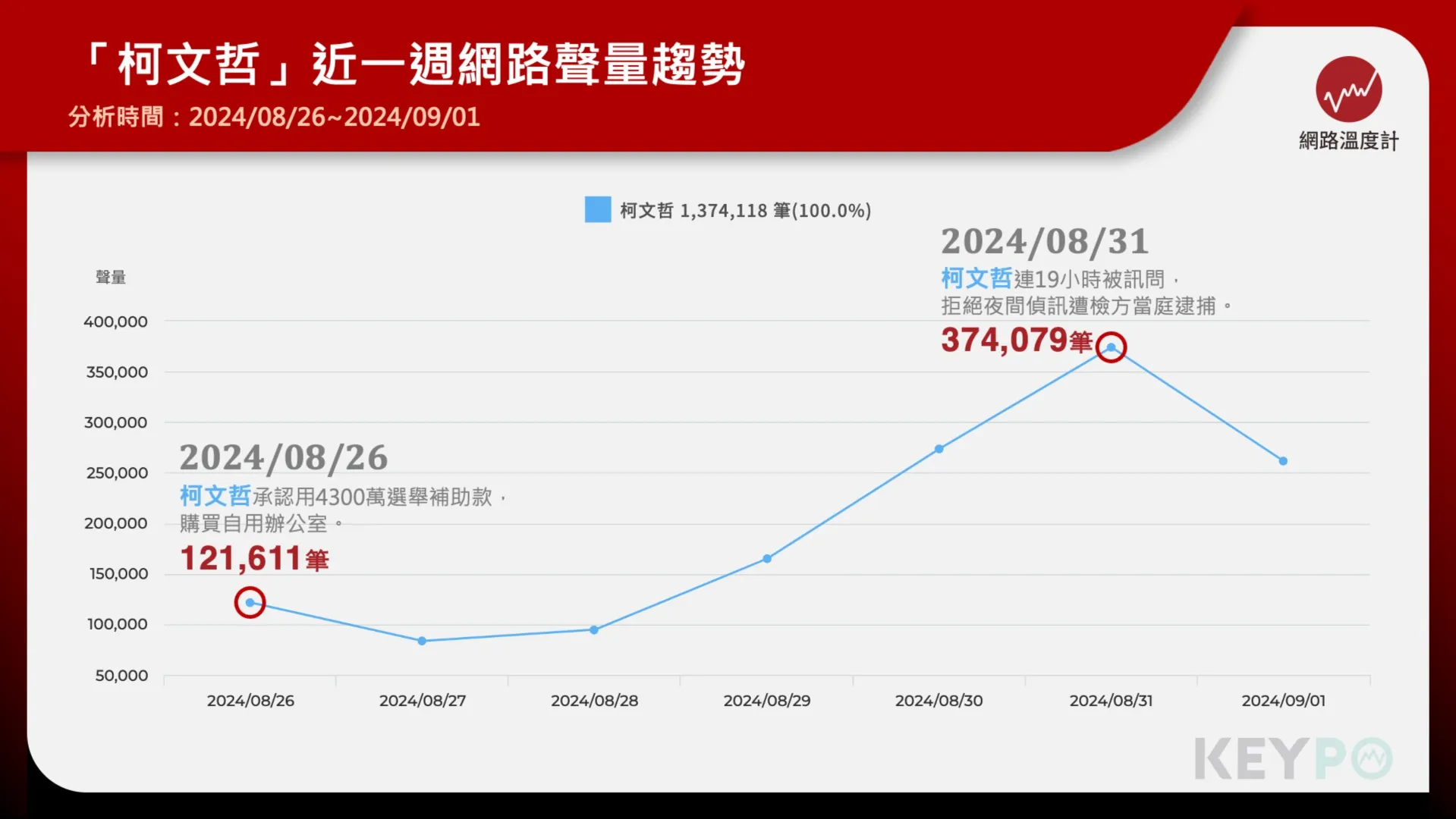Click the chart title 「柯文哲」近一週網路聲量趨勢
Image resolution: width=1456 pixels, height=819 pixels.
pyautogui.click(x=414, y=64)
